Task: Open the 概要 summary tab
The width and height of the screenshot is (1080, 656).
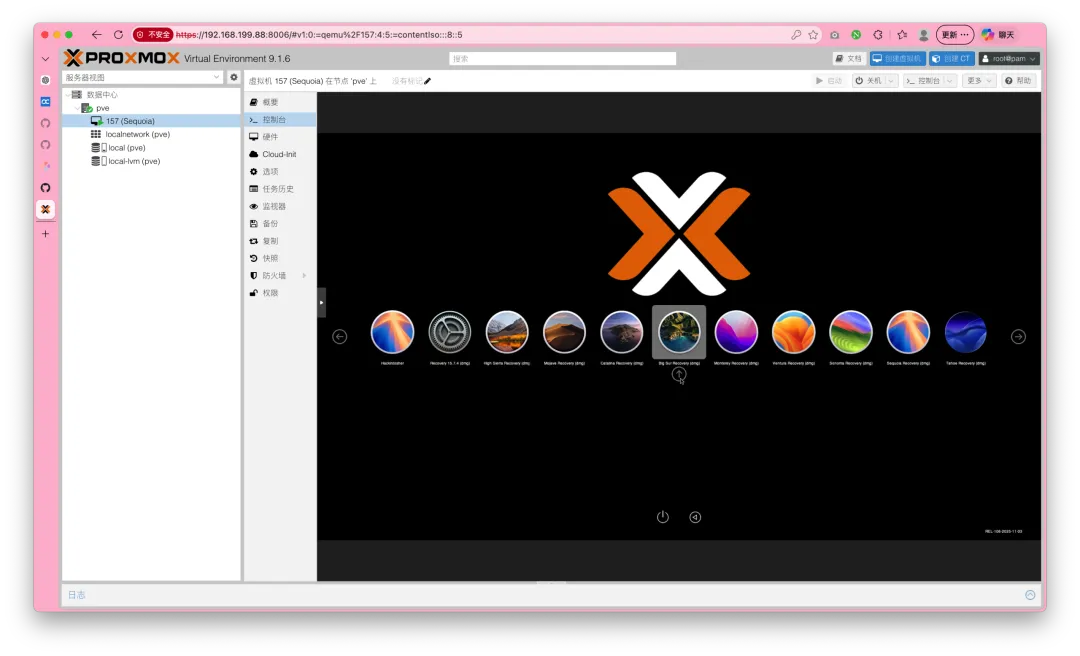Action: click(280, 102)
